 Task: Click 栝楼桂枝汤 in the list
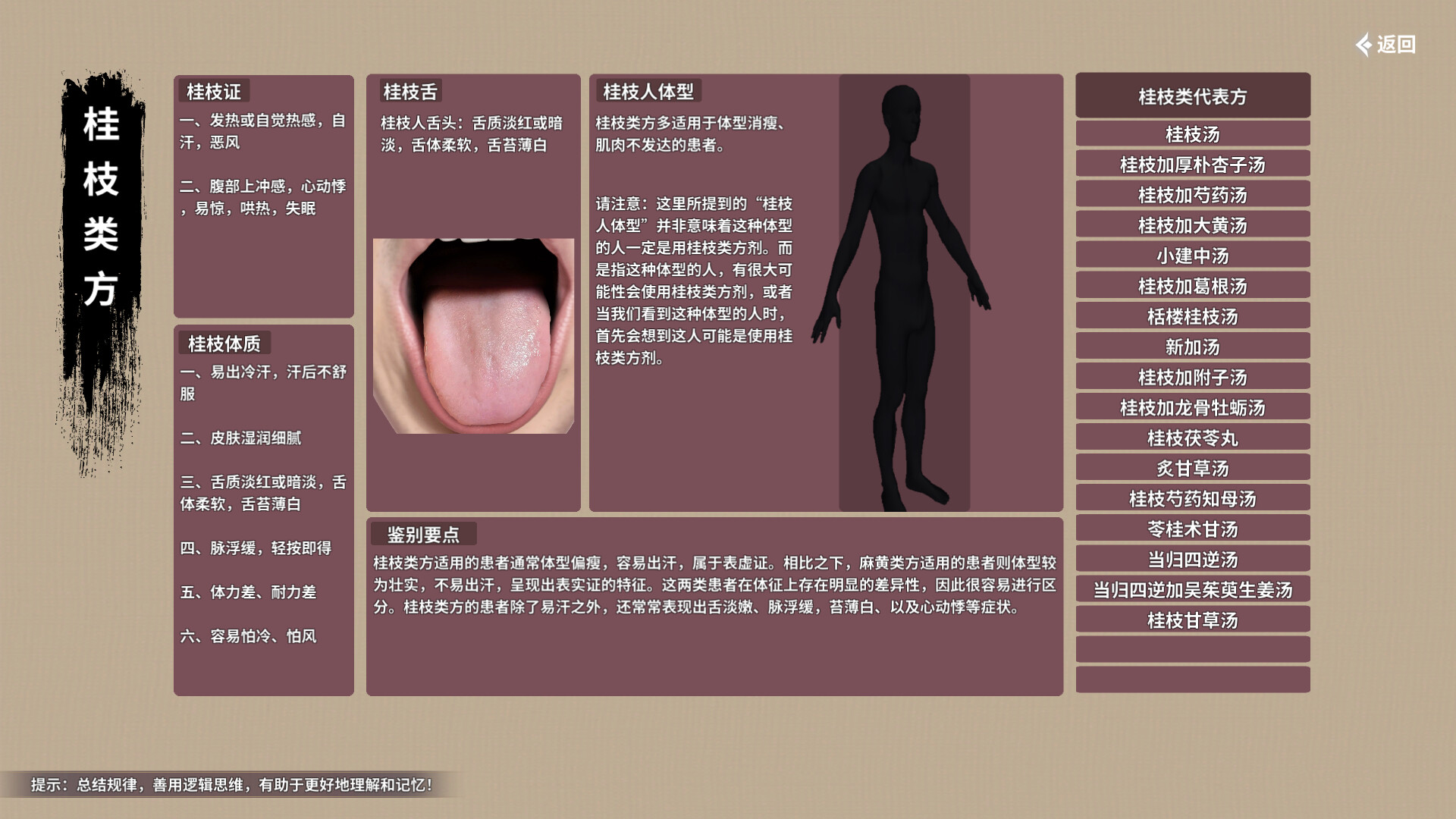pos(1192,316)
